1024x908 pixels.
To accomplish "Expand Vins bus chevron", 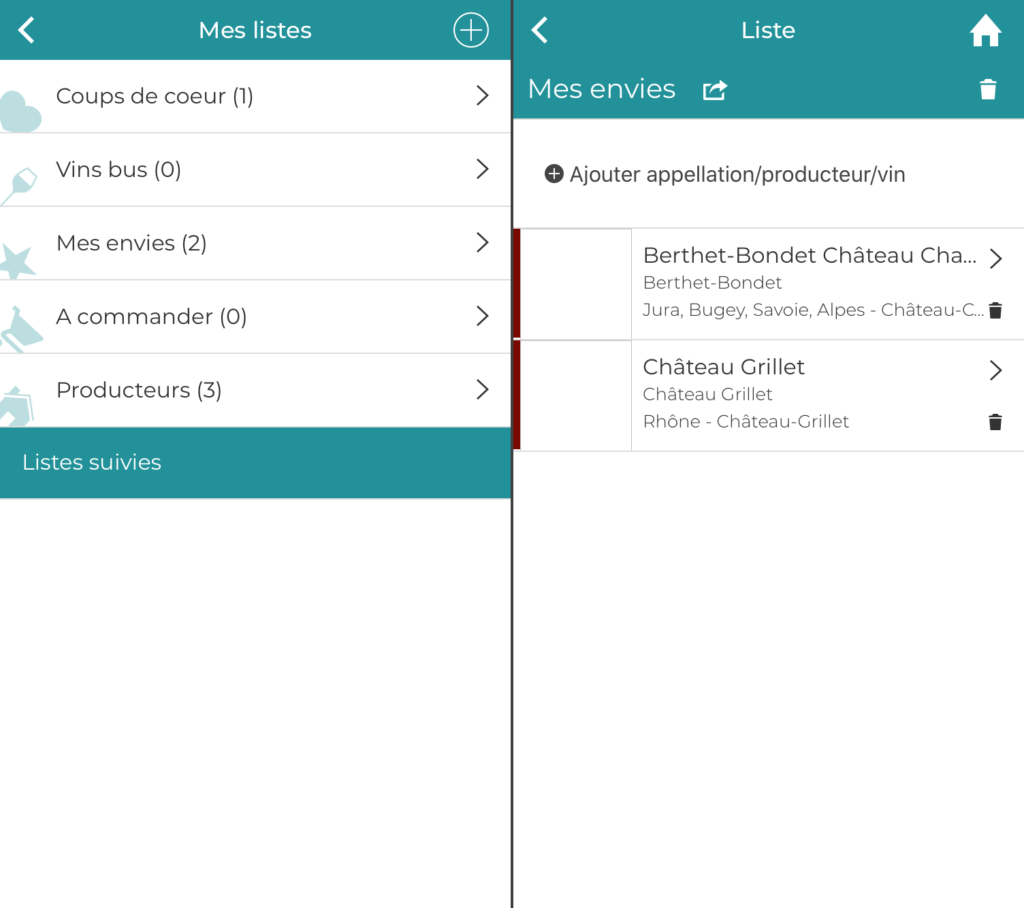I will point(482,169).
